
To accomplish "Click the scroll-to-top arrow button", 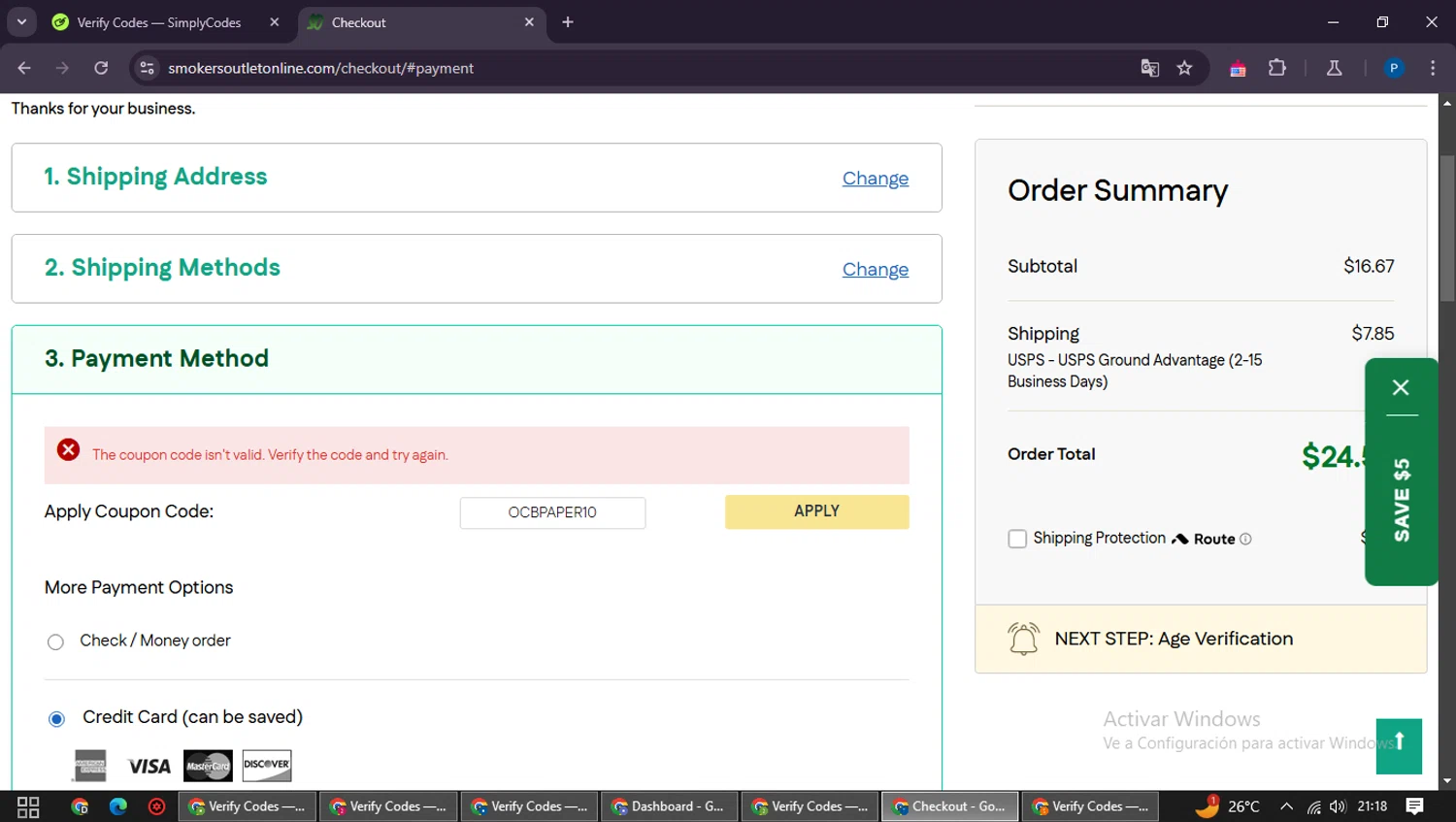I will click(x=1399, y=746).
